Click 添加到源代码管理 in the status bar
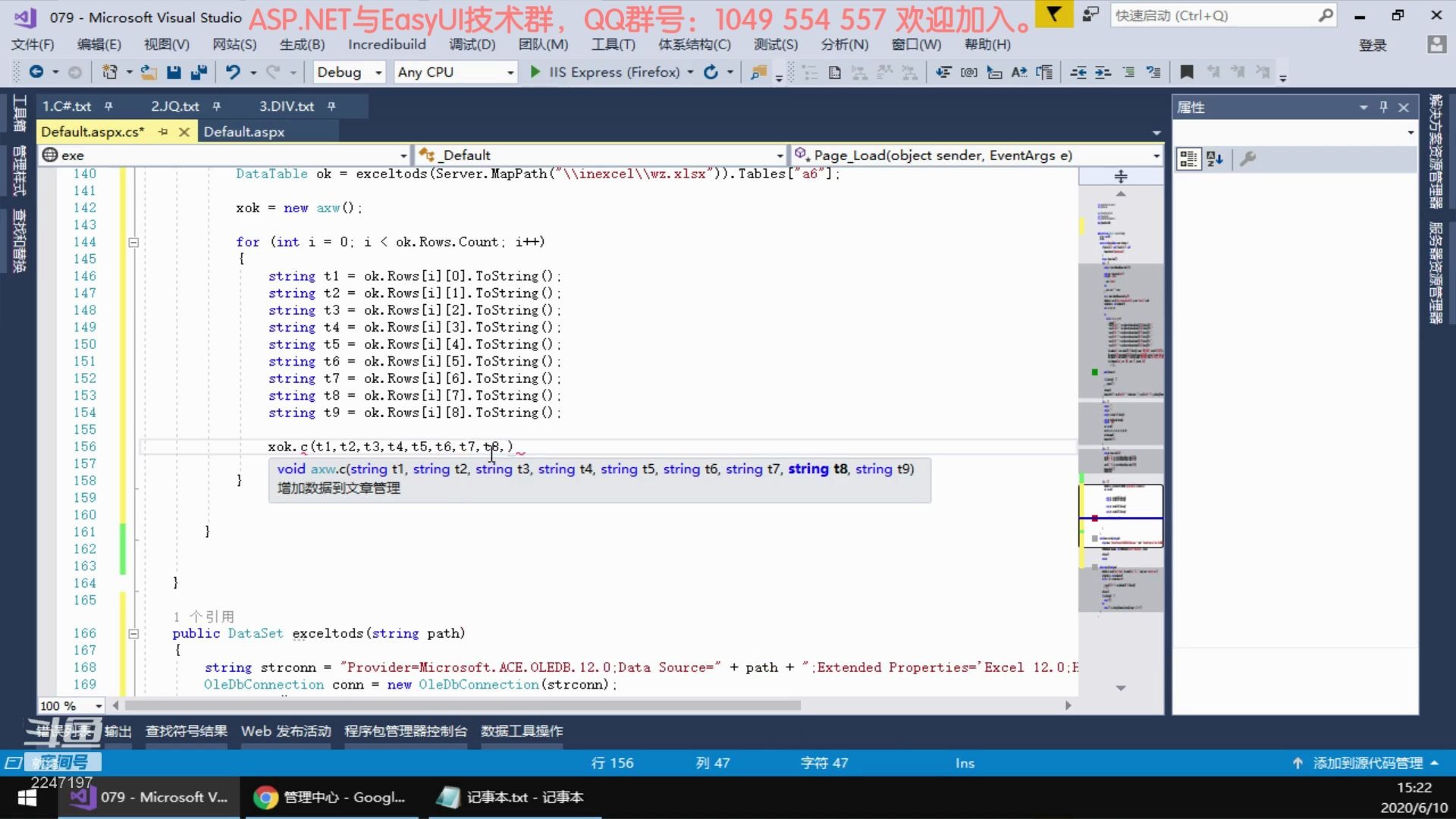This screenshot has width=1456, height=819. pos(1367,763)
